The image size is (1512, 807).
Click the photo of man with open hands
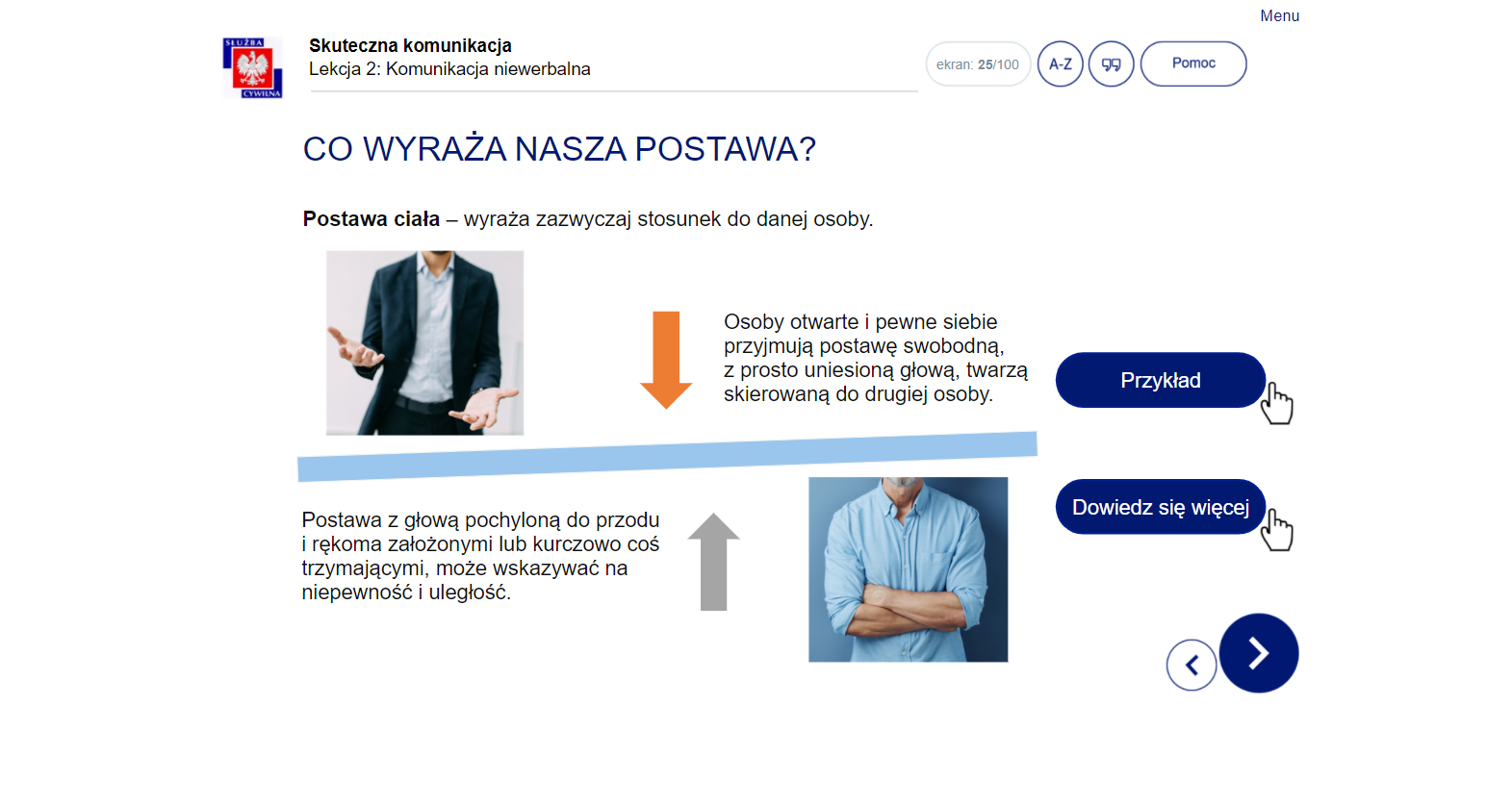click(x=424, y=343)
